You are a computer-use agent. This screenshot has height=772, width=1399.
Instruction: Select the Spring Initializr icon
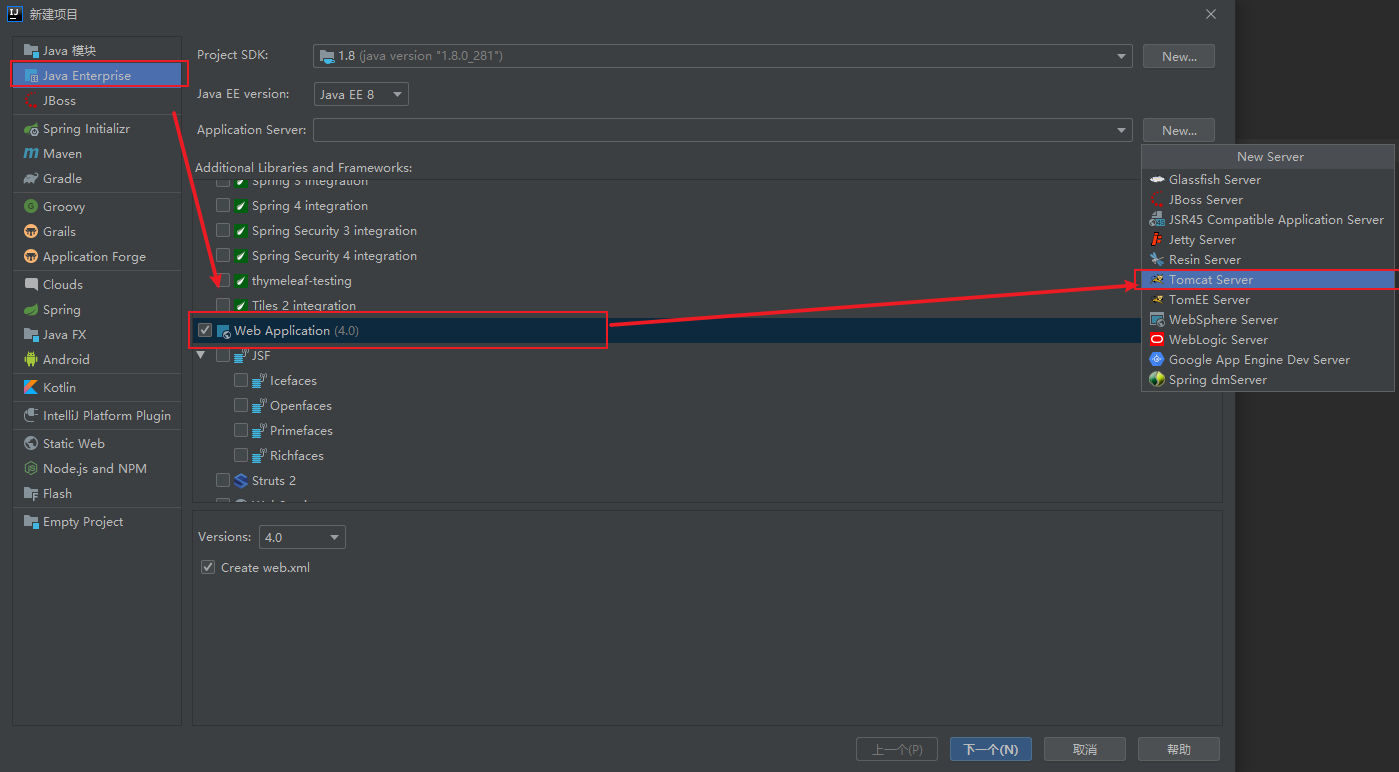point(31,128)
